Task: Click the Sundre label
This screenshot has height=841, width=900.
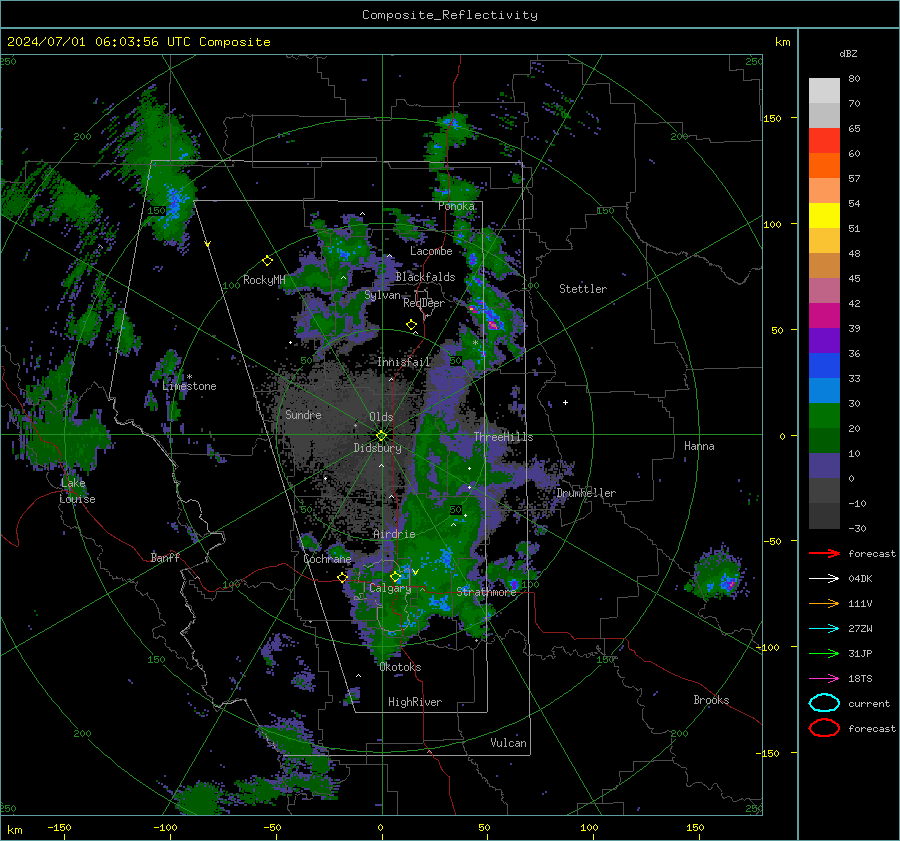Action: (303, 414)
